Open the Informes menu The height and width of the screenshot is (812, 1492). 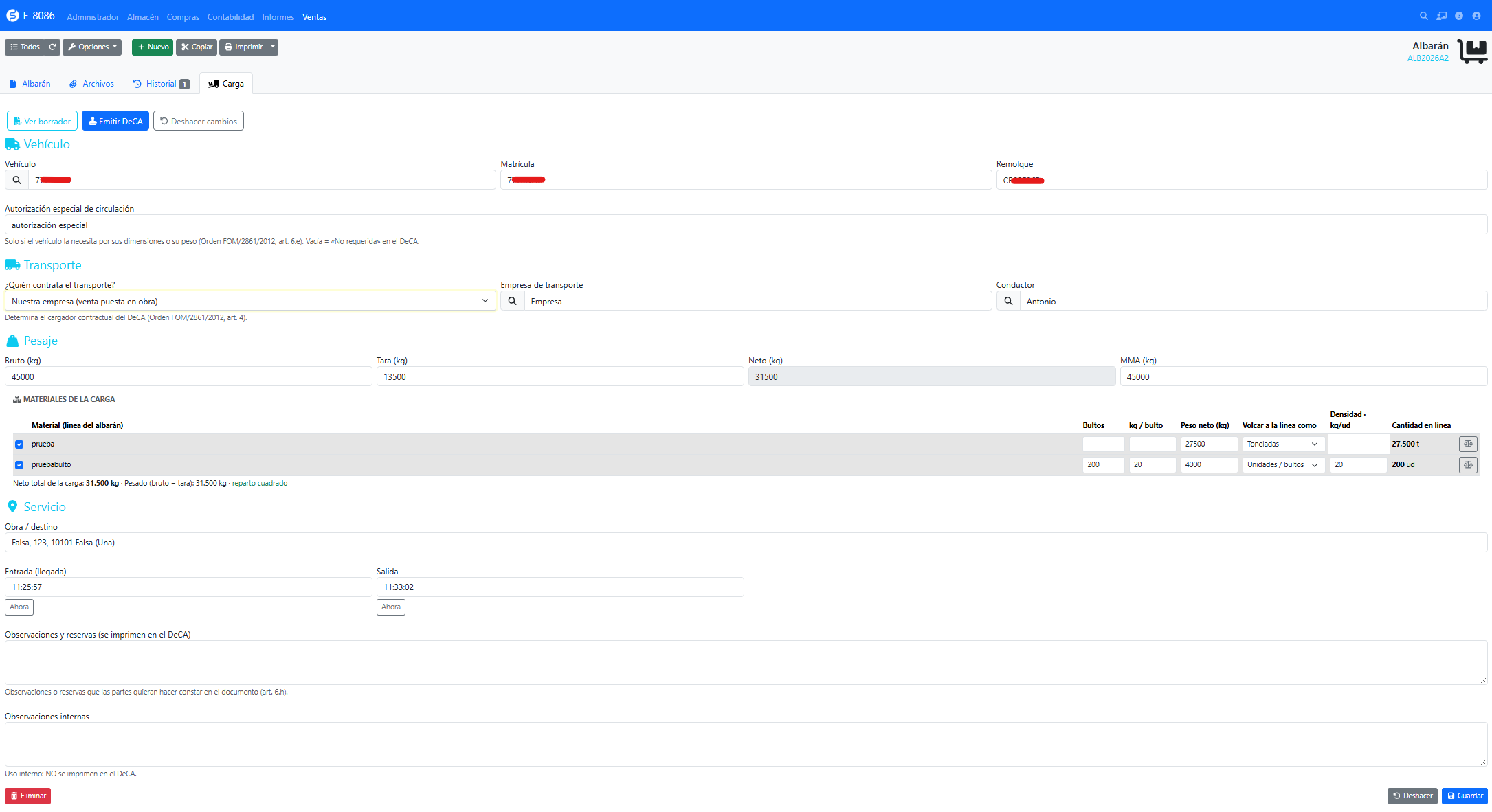[278, 17]
